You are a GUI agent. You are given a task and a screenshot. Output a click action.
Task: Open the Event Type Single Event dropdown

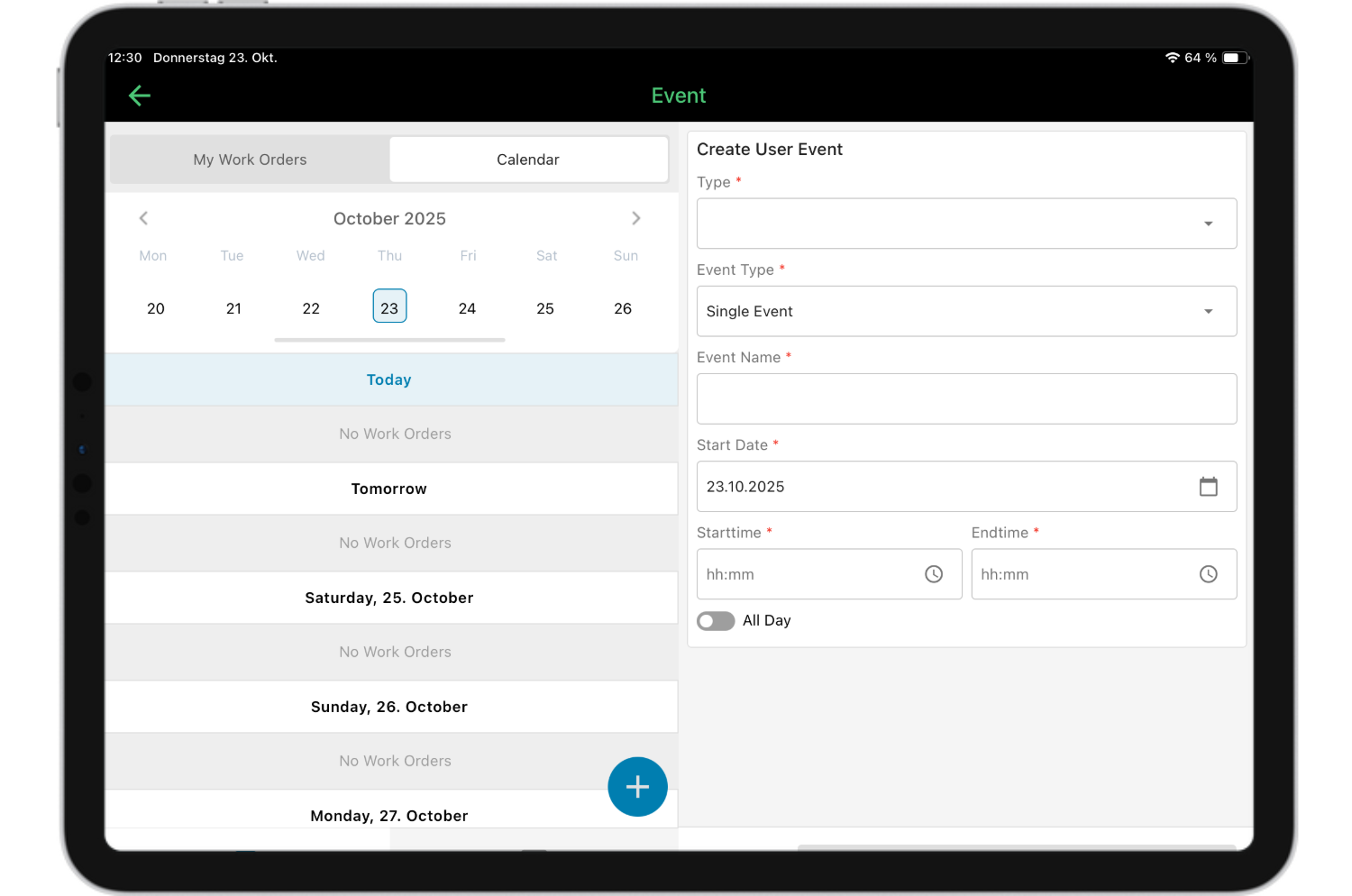(x=966, y=311)
